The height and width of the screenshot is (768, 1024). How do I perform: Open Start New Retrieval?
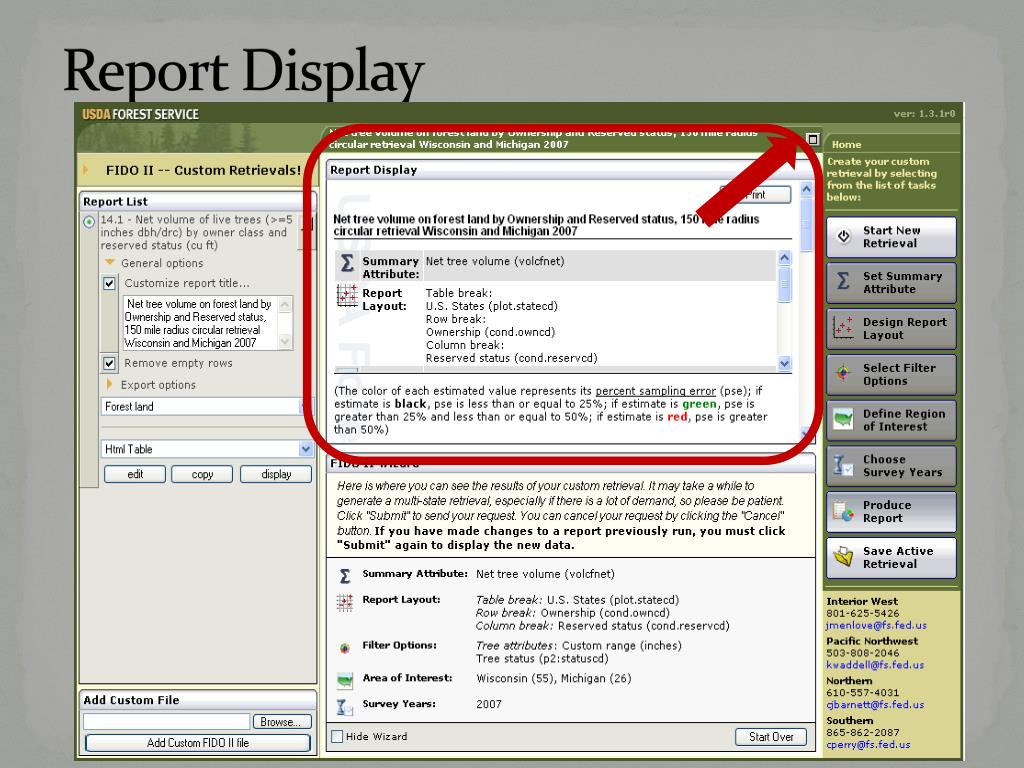(x=891, y=237)
